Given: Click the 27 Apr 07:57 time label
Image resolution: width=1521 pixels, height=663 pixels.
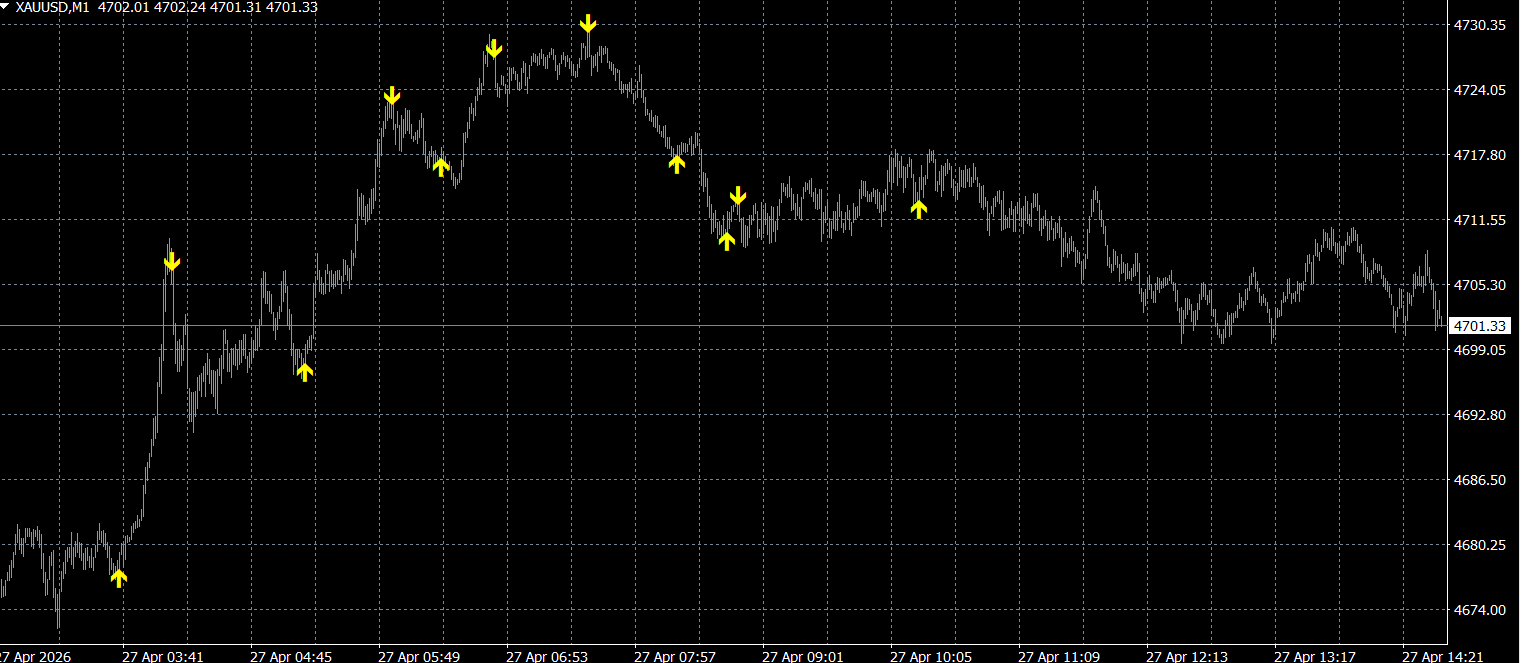Looking at the screenshot, I should (x=675, y=657).
